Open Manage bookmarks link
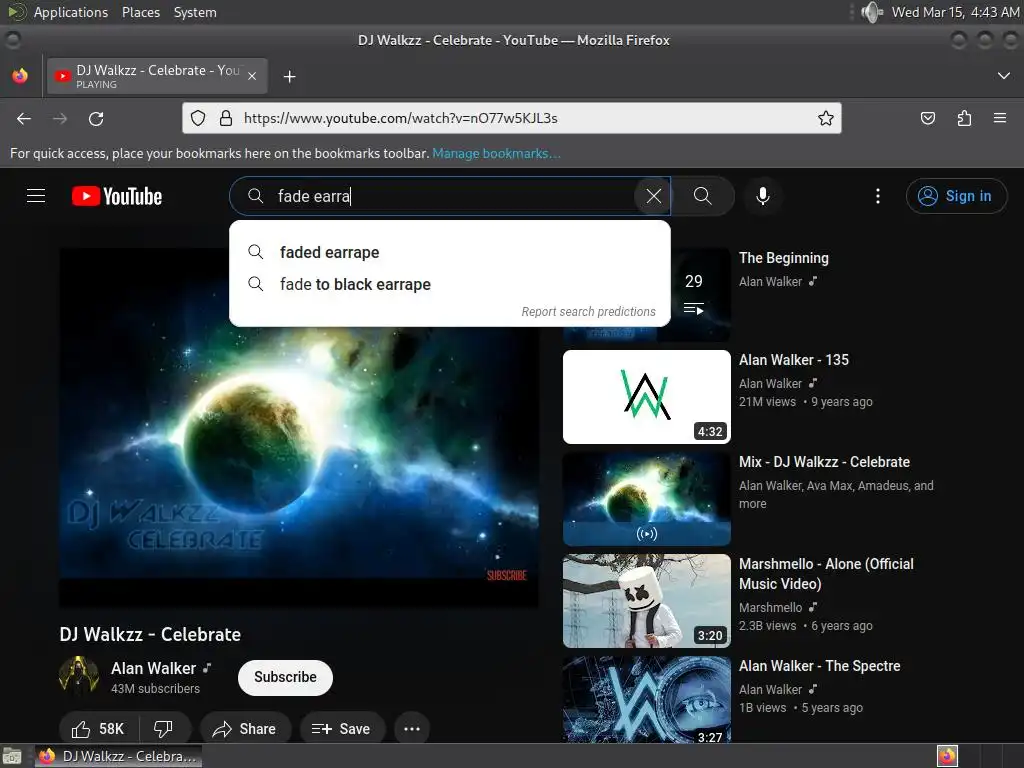 point(496,153)
